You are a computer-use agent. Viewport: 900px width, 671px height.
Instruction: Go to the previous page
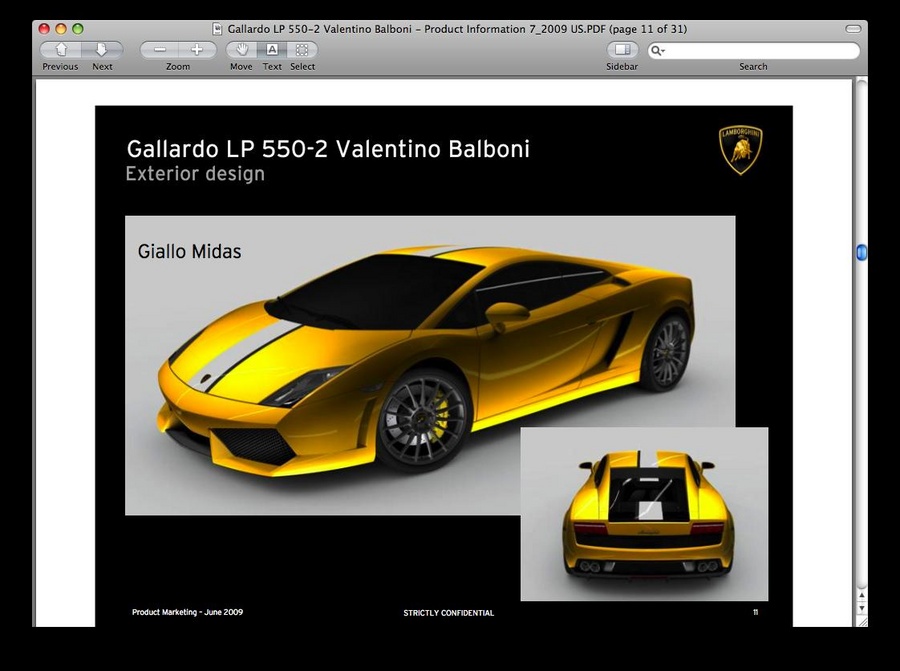coord(61,50)
